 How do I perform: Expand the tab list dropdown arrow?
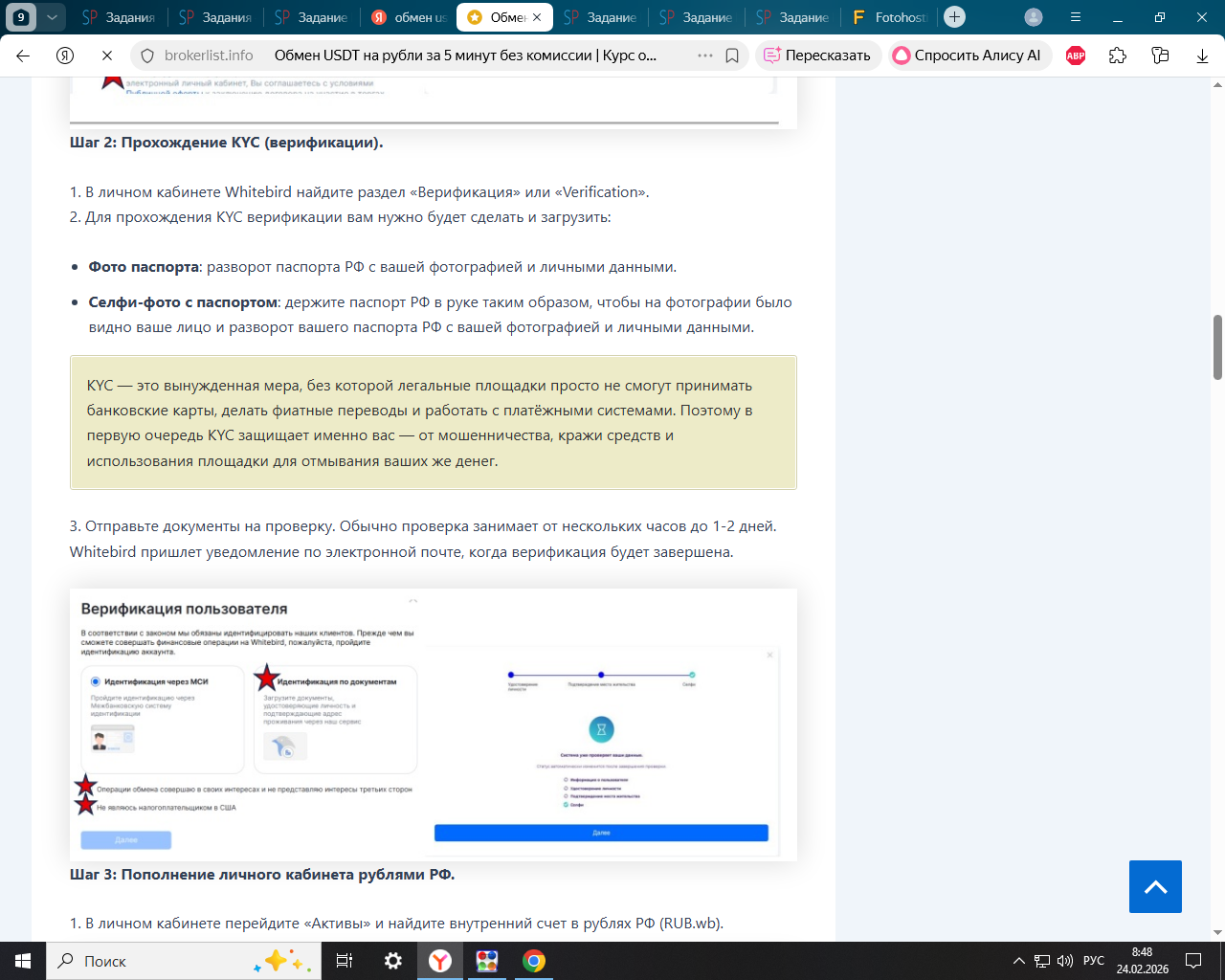pyautogui.click(x=52, y=17)
